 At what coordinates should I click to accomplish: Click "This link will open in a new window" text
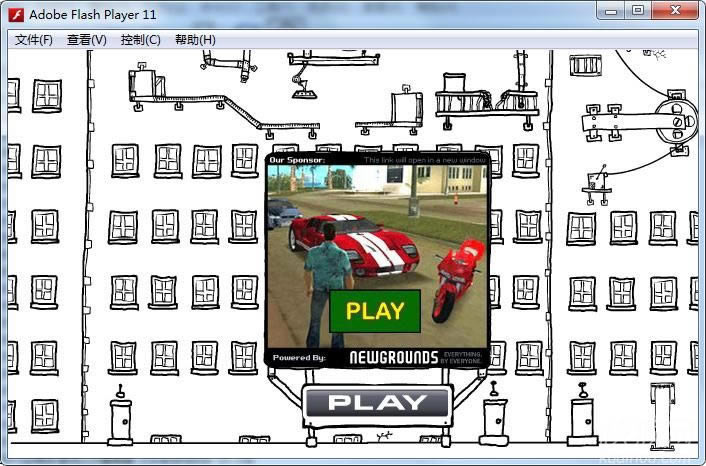(x=424, y=160)
